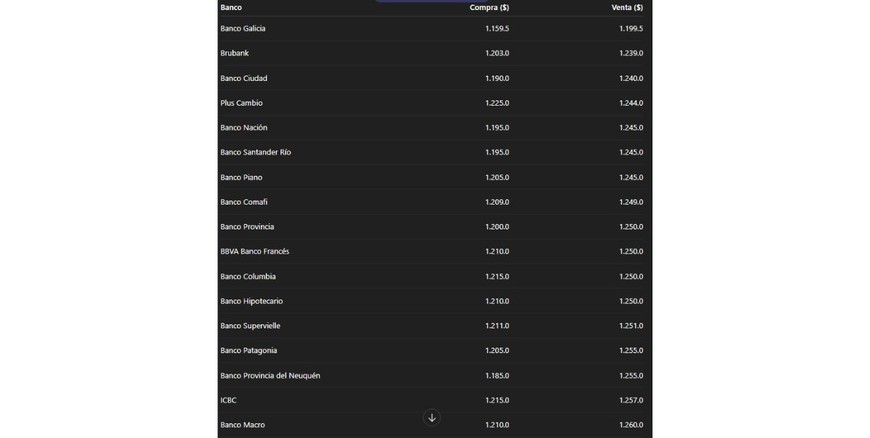Click on Banco Santander Río

(256, 153)
